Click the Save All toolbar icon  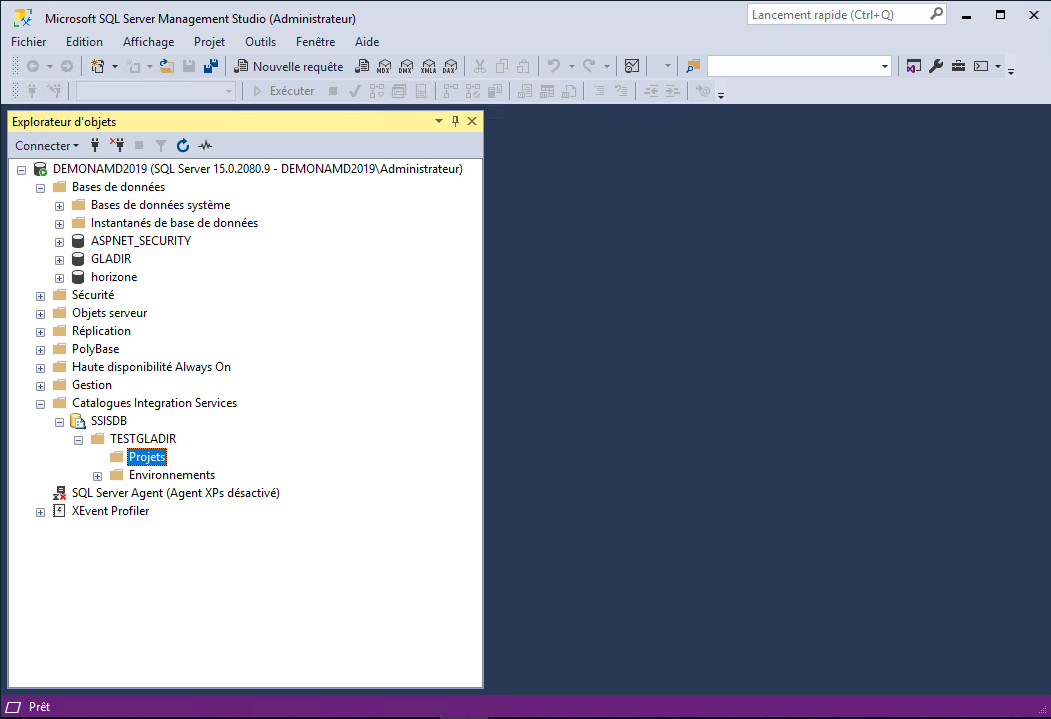pyautogui.click(x=211, y=67)
